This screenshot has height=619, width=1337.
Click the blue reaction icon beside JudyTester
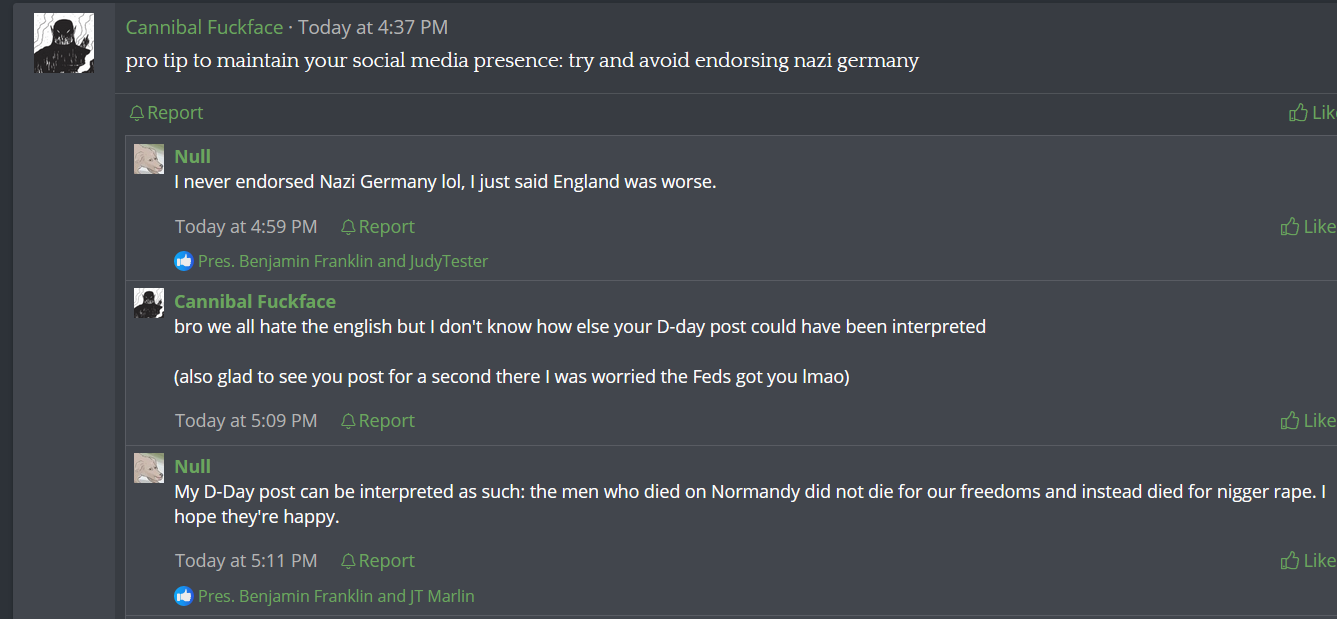coord(183,261)
